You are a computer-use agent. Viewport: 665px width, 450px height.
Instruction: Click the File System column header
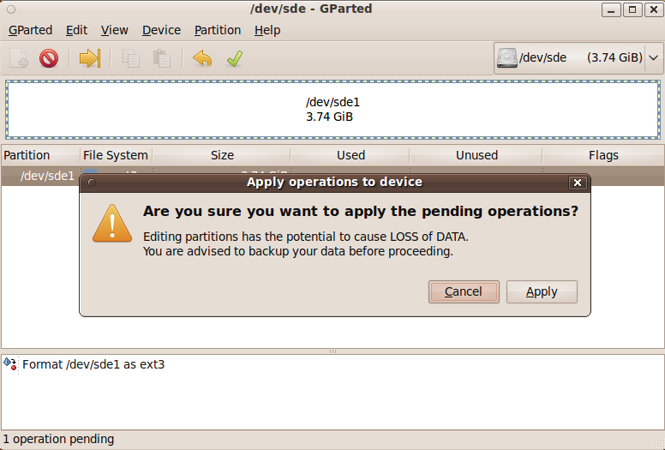point(116,155)
